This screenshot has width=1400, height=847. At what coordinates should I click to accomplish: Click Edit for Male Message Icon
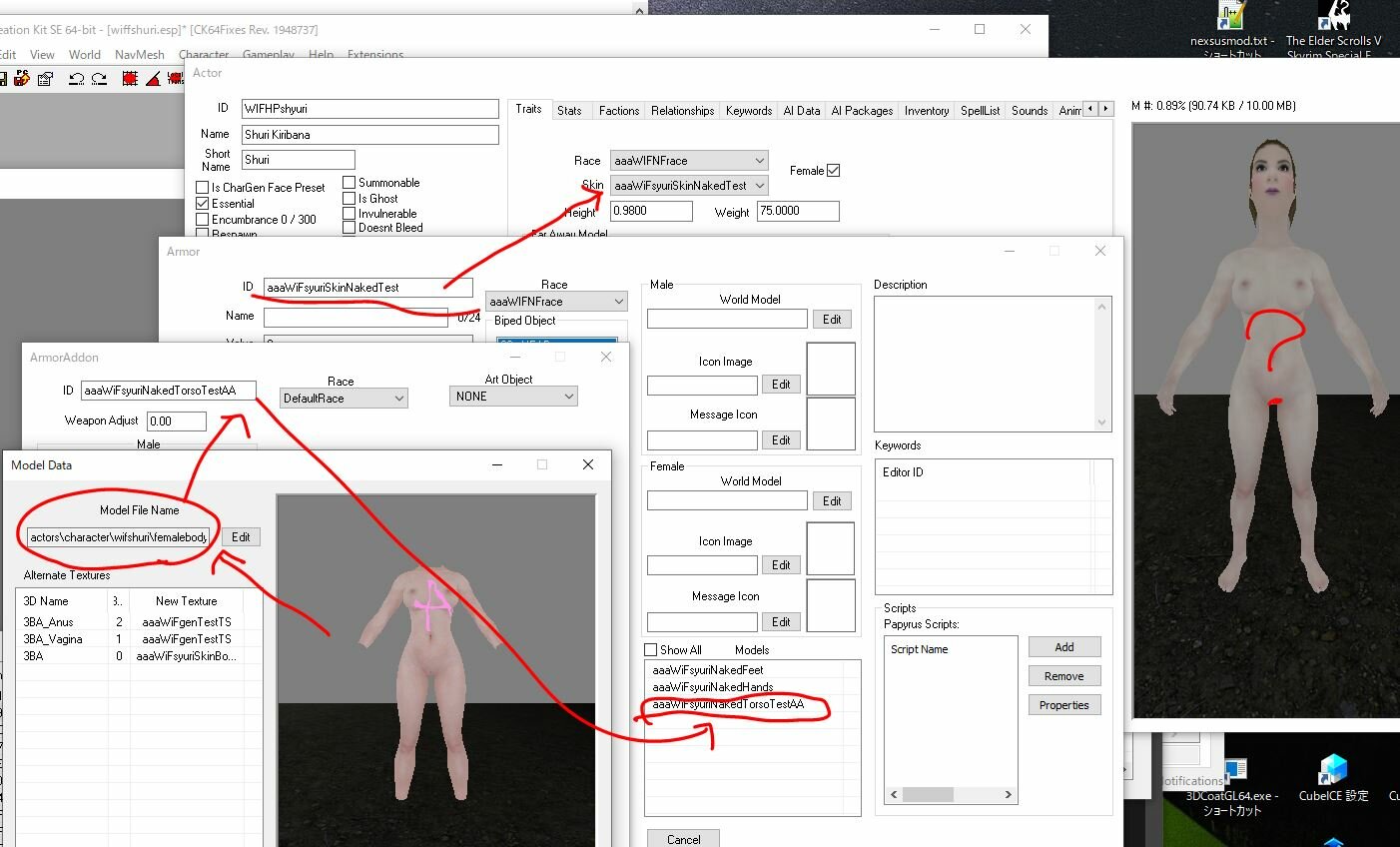tap(781, 440)
